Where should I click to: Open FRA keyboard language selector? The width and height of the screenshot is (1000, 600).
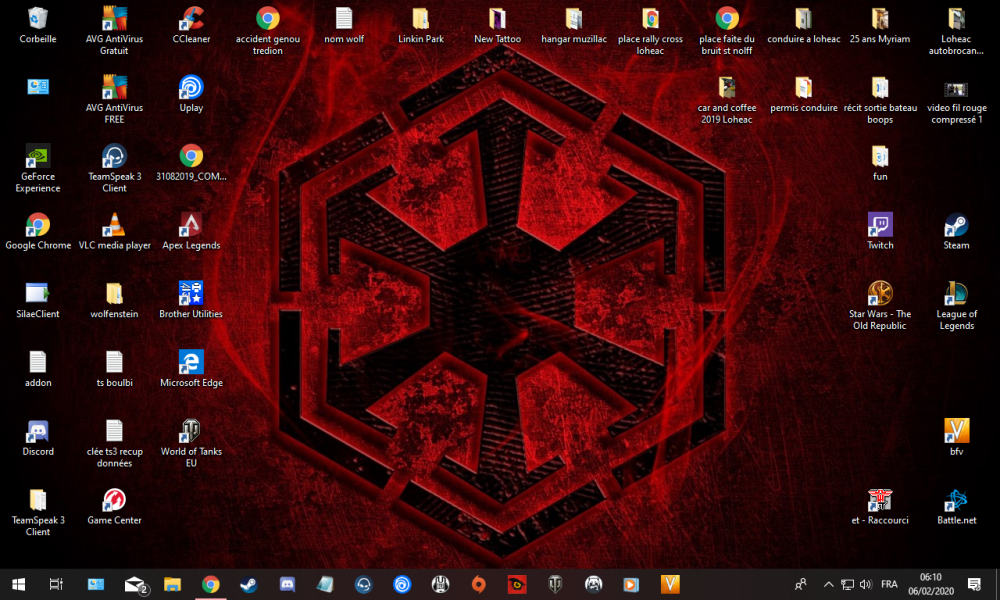click(889, 584)
